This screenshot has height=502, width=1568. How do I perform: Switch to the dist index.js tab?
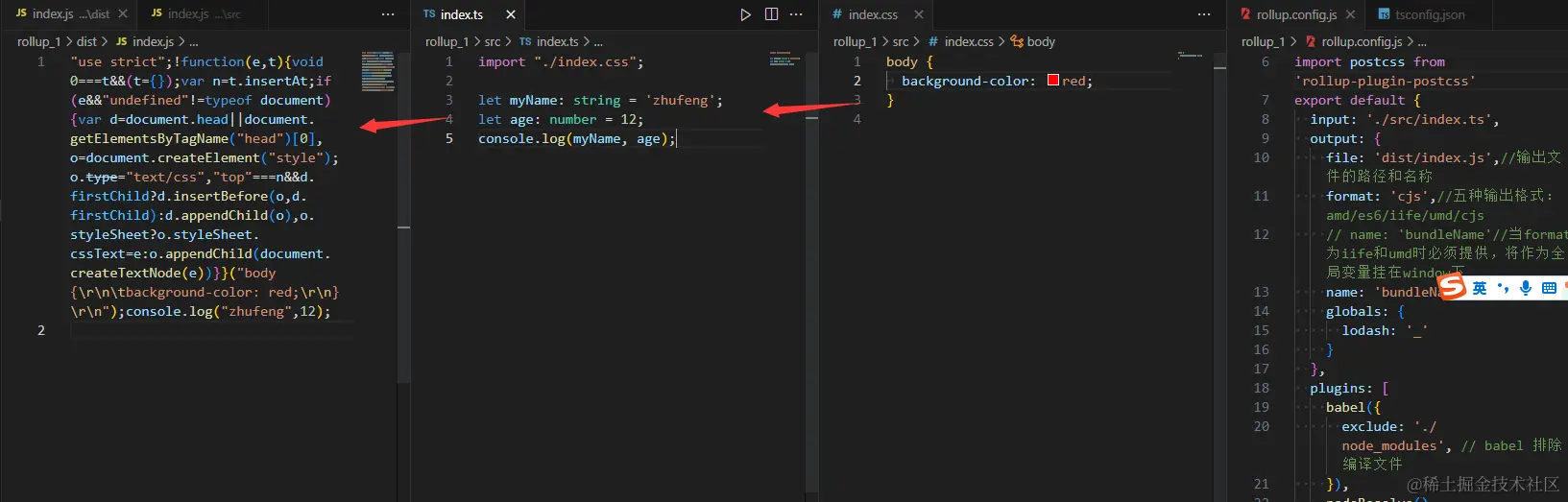[x=70, y=14]
